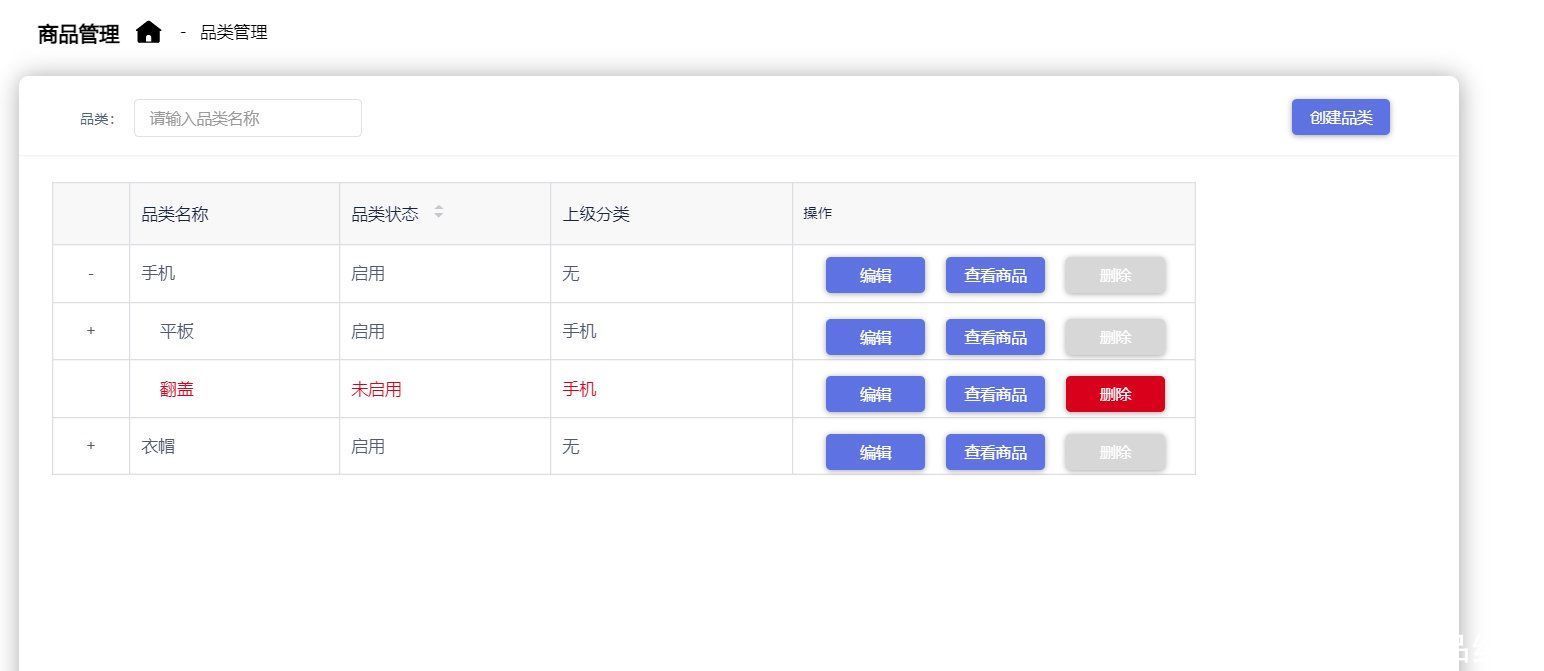Click the sort icon next to 品类状态 header
Viewport: 1544px width, 671px height.
coord(438,213)
